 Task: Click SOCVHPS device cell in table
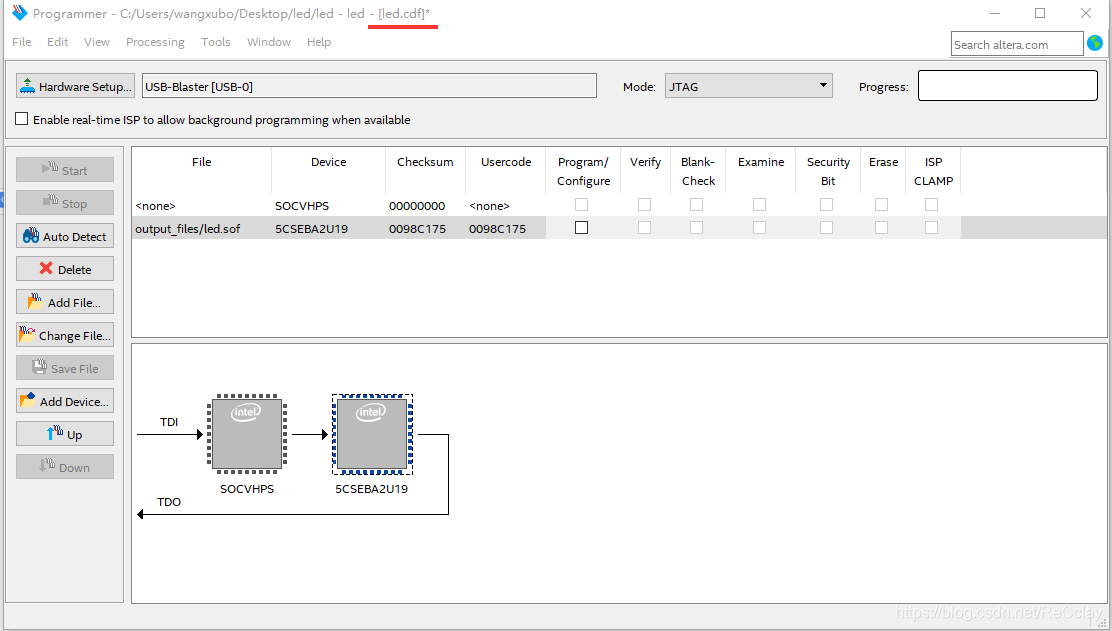point(328,206)
